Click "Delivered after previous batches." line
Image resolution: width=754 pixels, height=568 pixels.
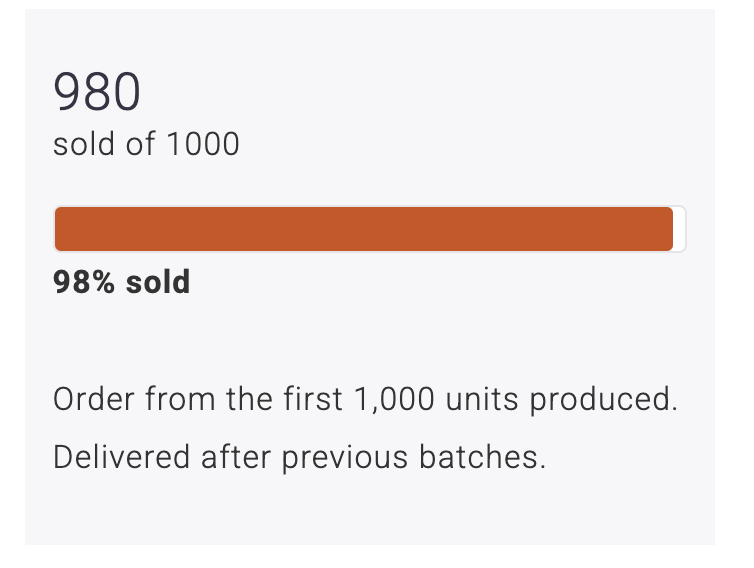pos(299,457)
